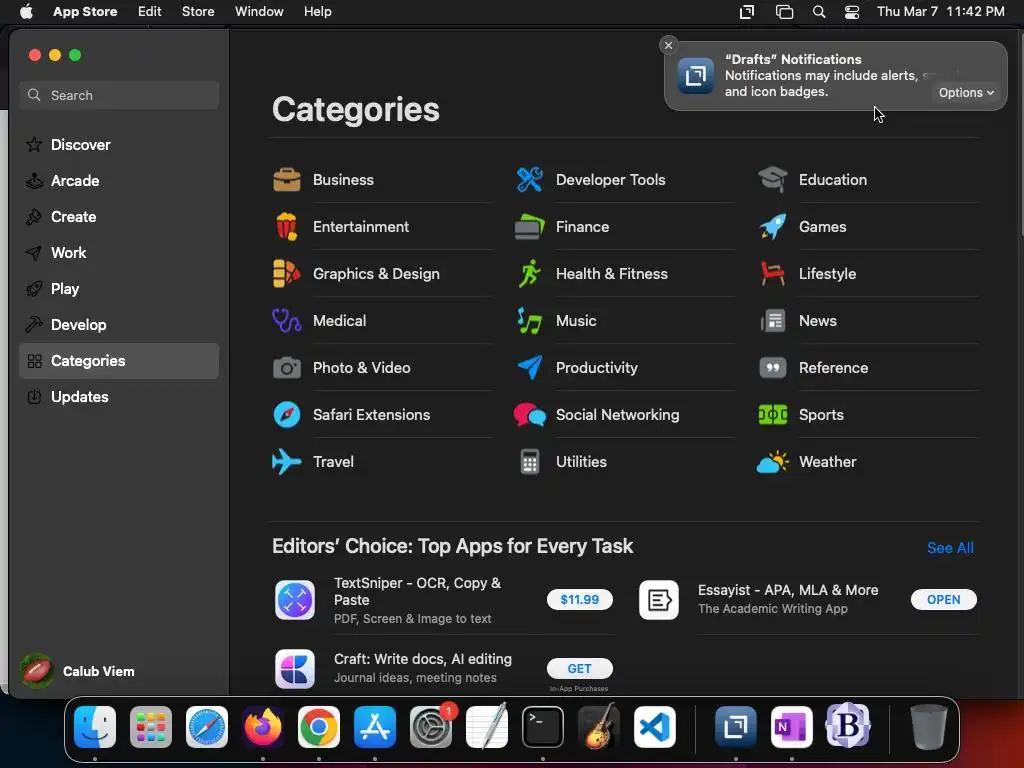Launch OneNote from the Dock
The height and width of the screenshot is (768, 1024).
792,727
